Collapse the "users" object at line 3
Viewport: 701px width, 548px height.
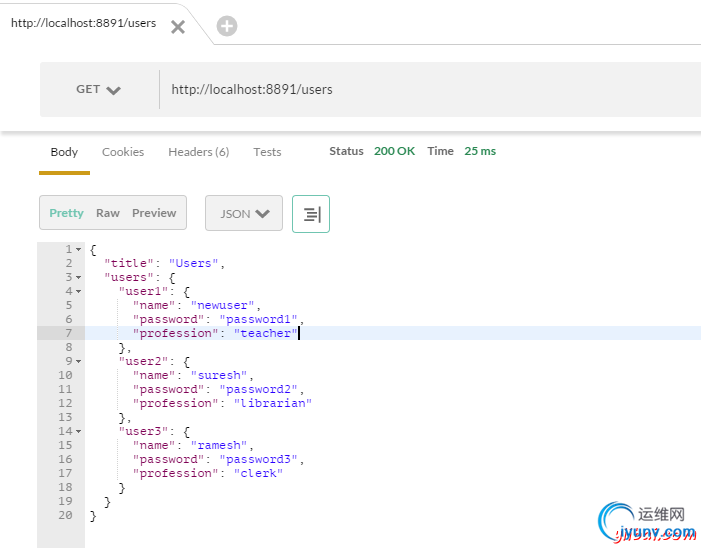coord(79,277)
